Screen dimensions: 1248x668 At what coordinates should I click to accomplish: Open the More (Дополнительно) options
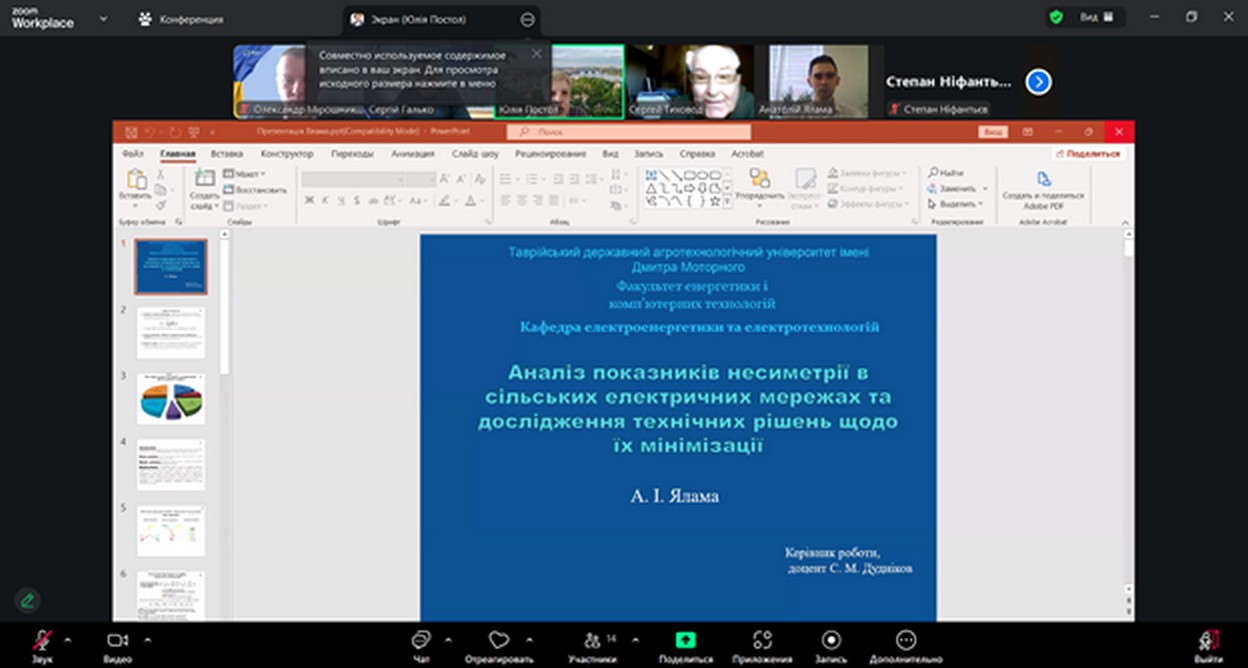click(905, 641)
